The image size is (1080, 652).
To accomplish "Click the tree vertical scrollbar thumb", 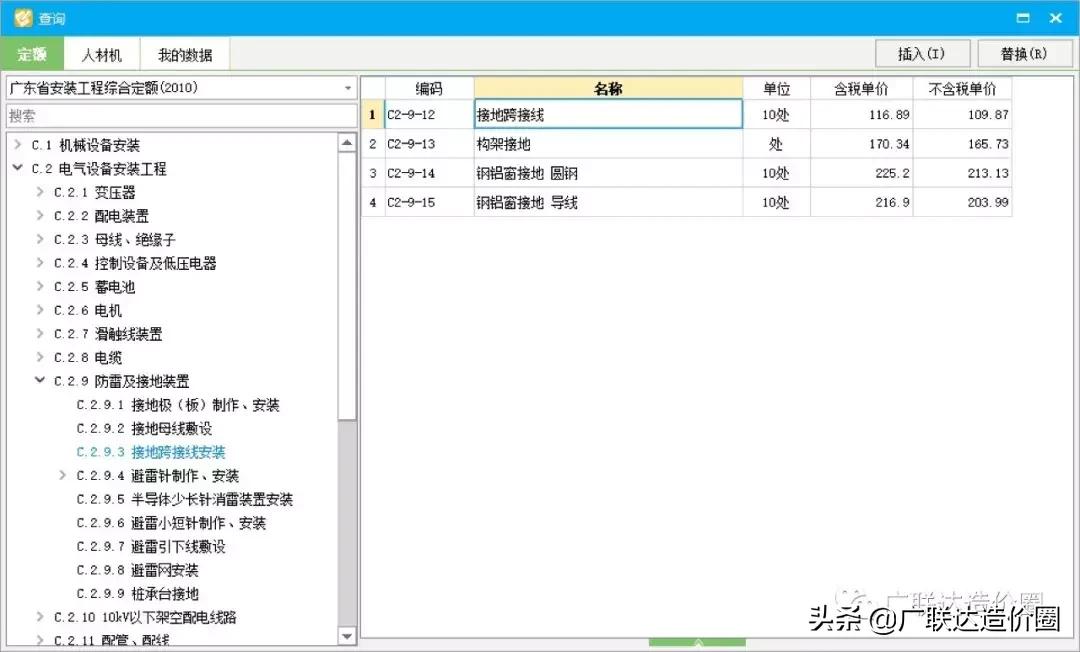I will [x=347, y=286].
